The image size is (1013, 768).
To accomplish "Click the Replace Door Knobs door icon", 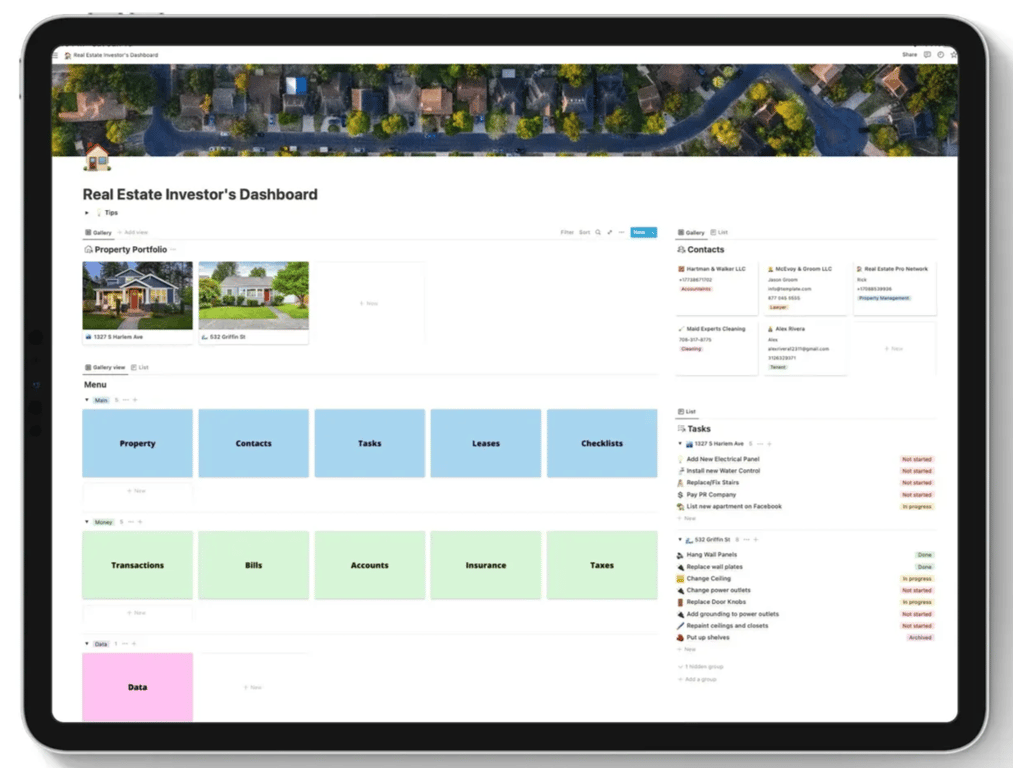I will pyautogui.click(x=680, y=602).
